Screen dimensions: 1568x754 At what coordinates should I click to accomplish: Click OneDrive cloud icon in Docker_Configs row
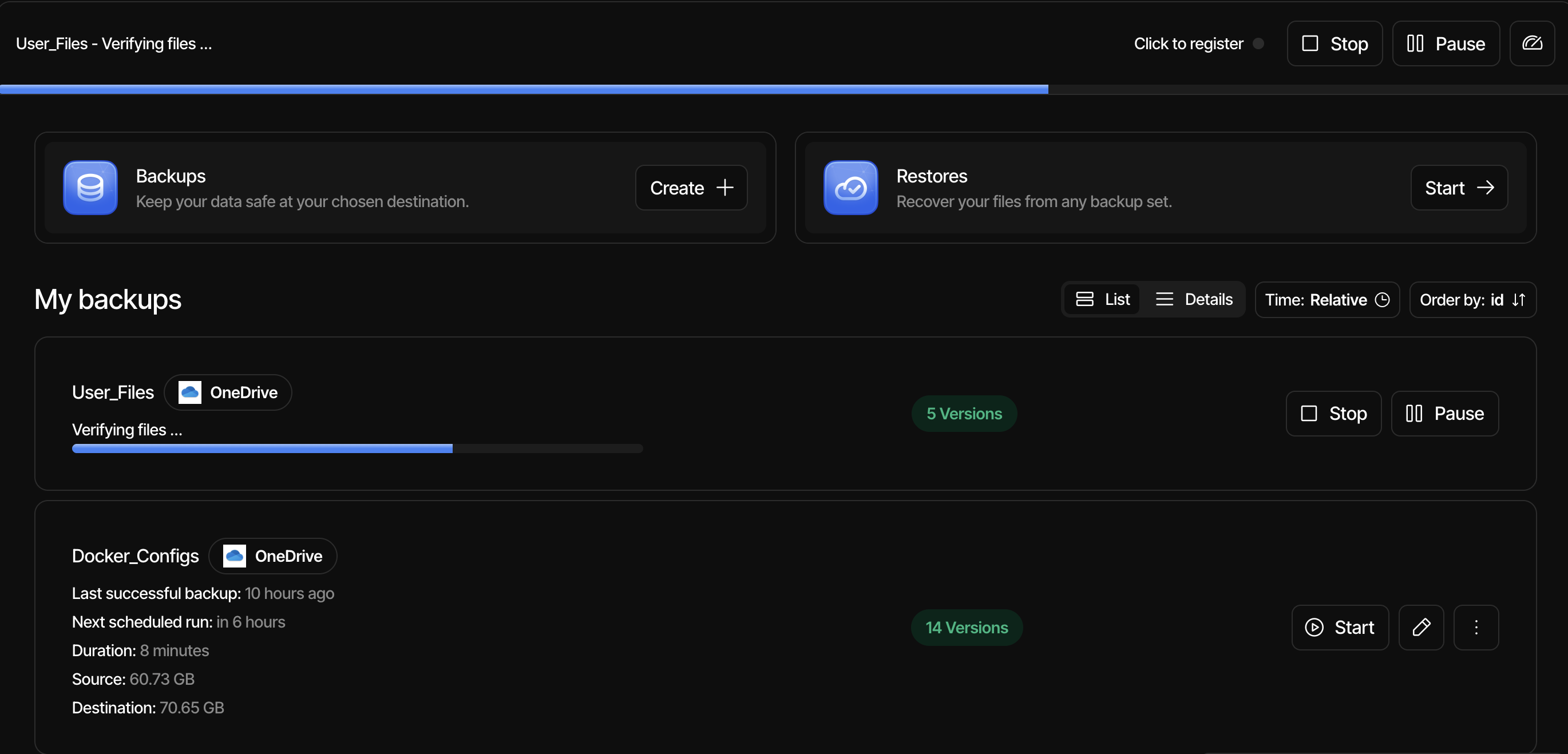point(235,556)
